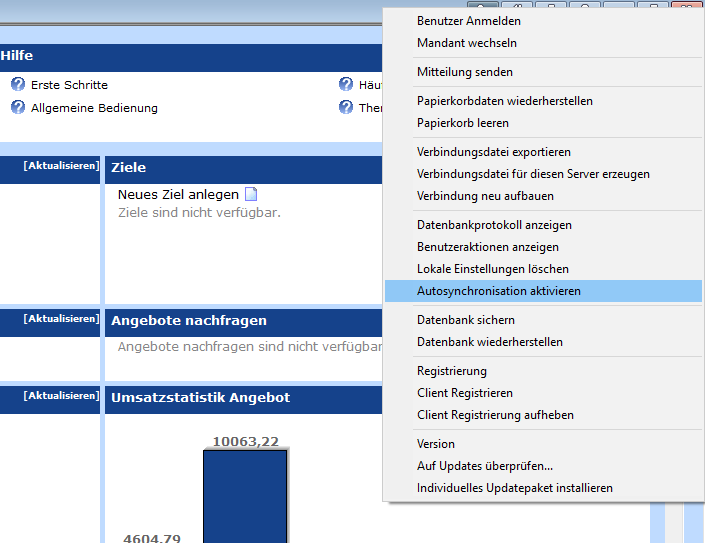
Task: Select Benutzer Anmelden from the menu
Action: click(x=543, y=21)
